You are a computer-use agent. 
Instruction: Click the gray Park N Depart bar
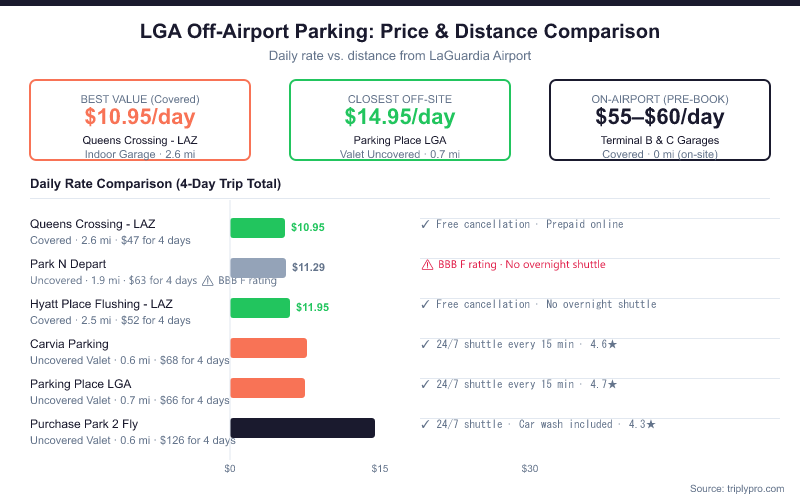[x=257, y=267]
